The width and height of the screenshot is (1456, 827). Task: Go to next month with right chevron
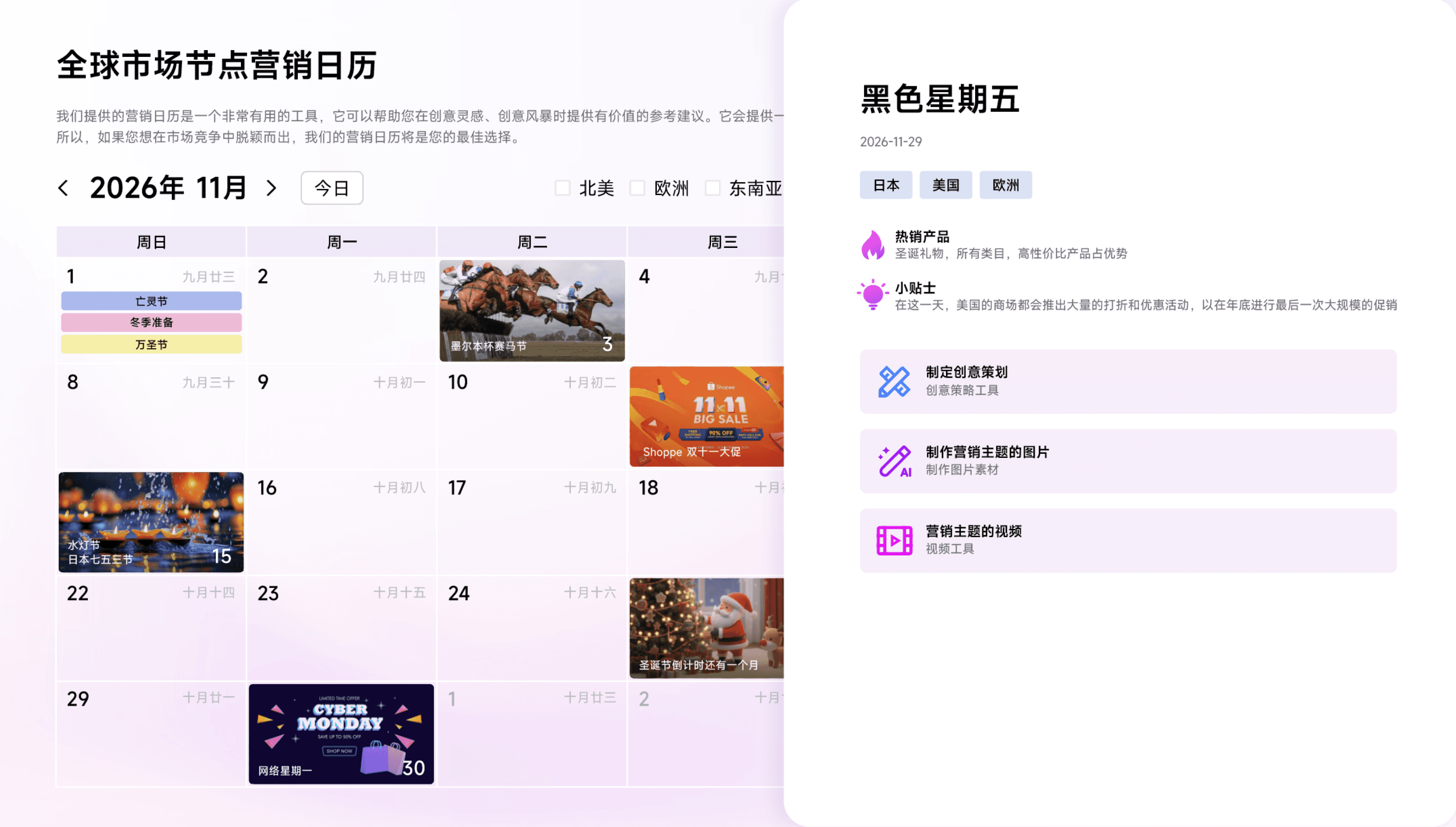pyautogui.click(x=271, y=188)
